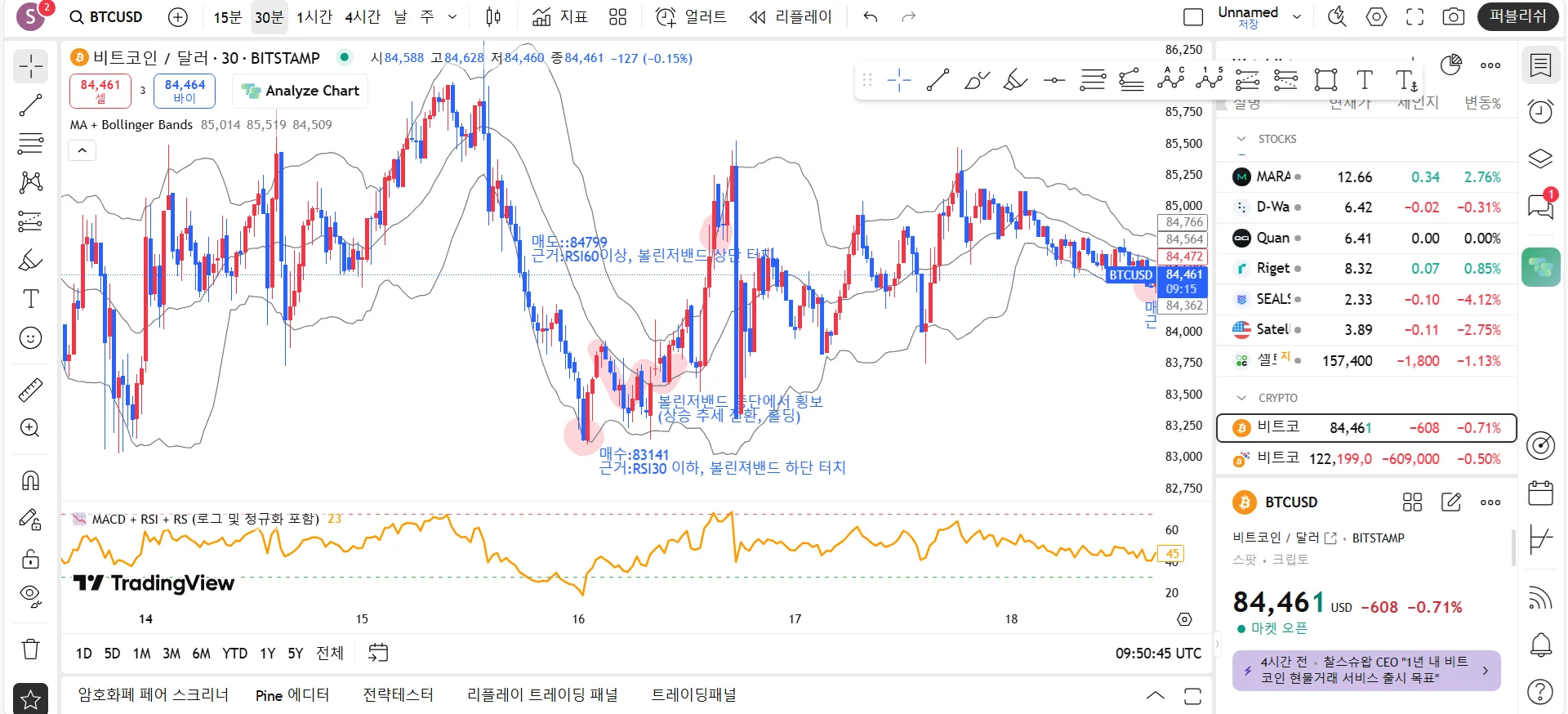
Task: Open the brush drawing tool in left toolbar
Action: (x=31, y=261)
